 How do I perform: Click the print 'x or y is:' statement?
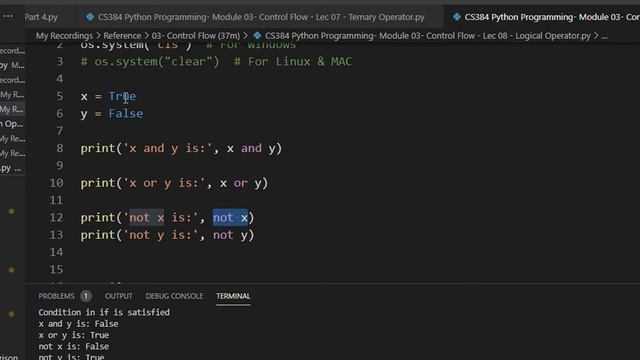pos(174,183)
